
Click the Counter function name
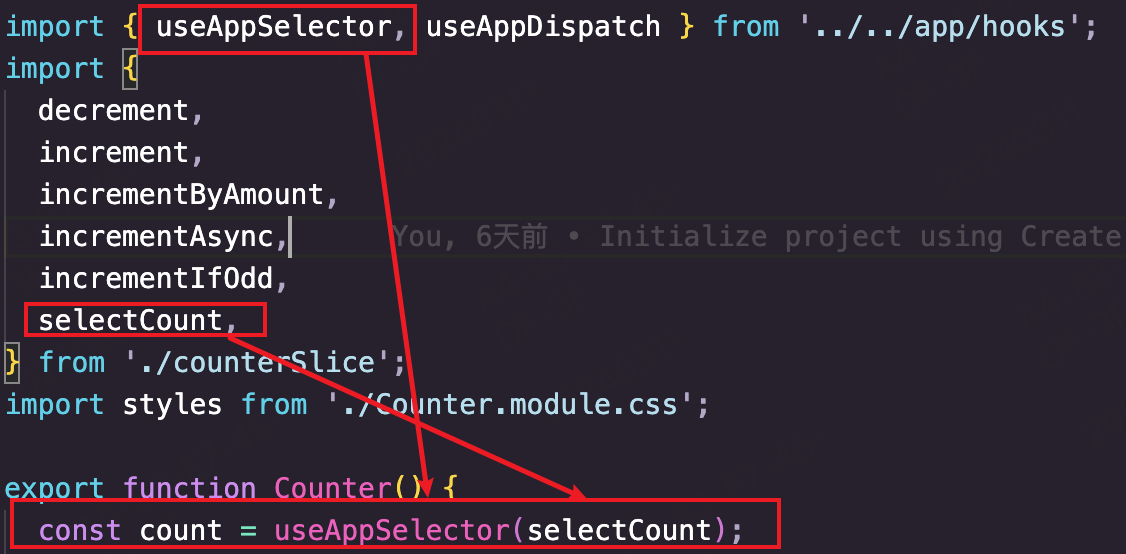332,489
